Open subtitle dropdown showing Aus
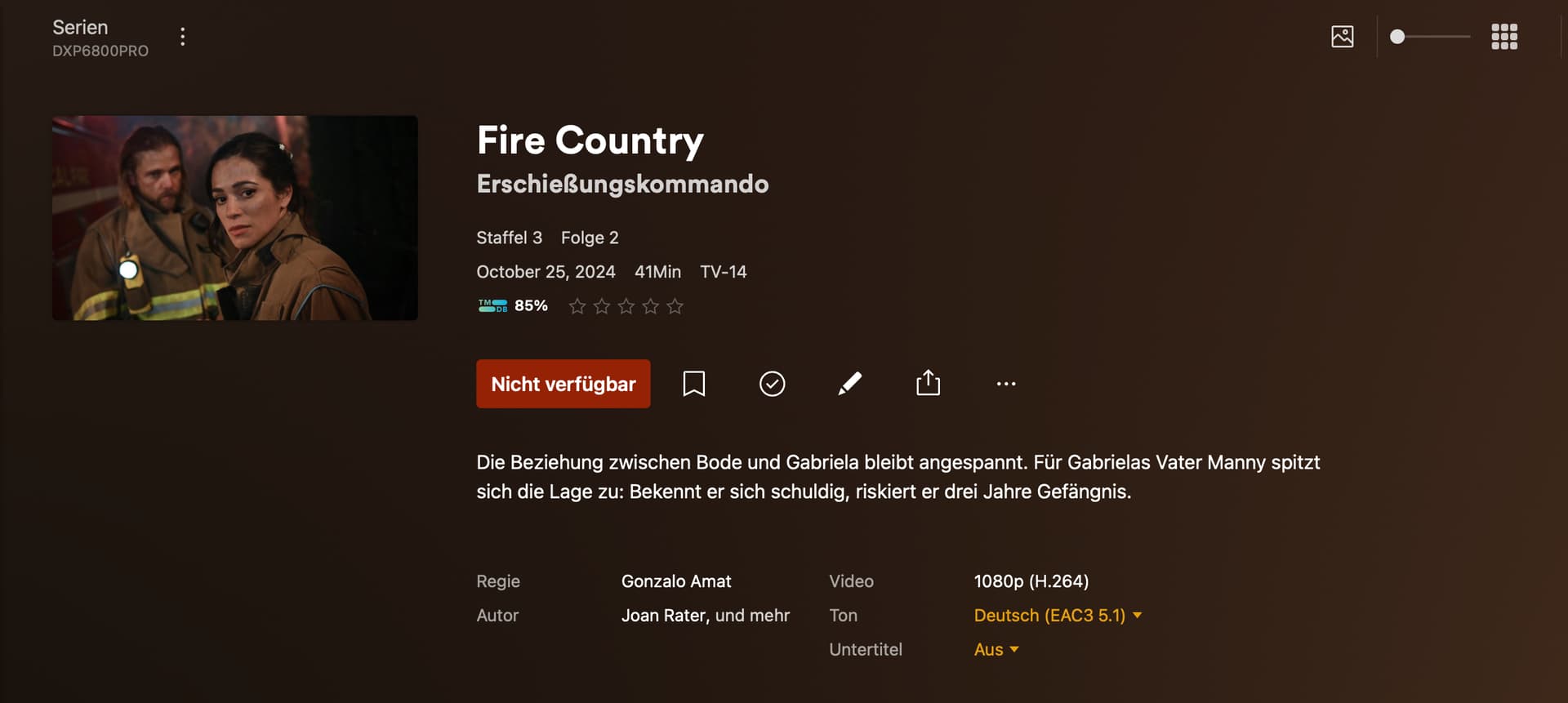Screen dimensions: 1568x703 pos(996,650)
